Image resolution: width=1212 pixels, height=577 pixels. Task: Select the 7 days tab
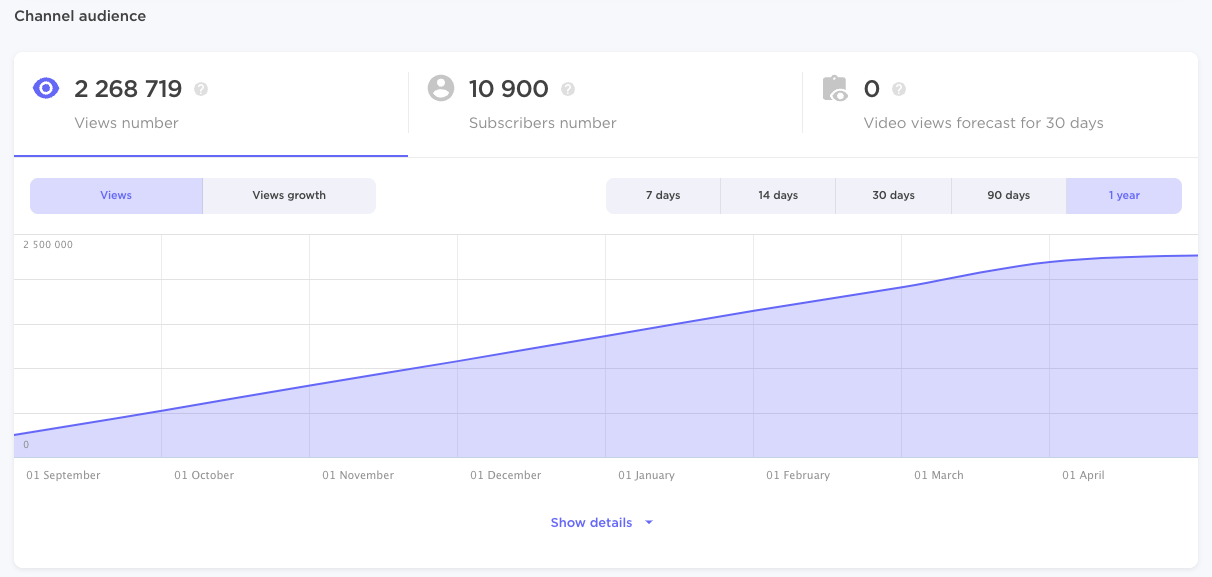click(x=663, y=195)
